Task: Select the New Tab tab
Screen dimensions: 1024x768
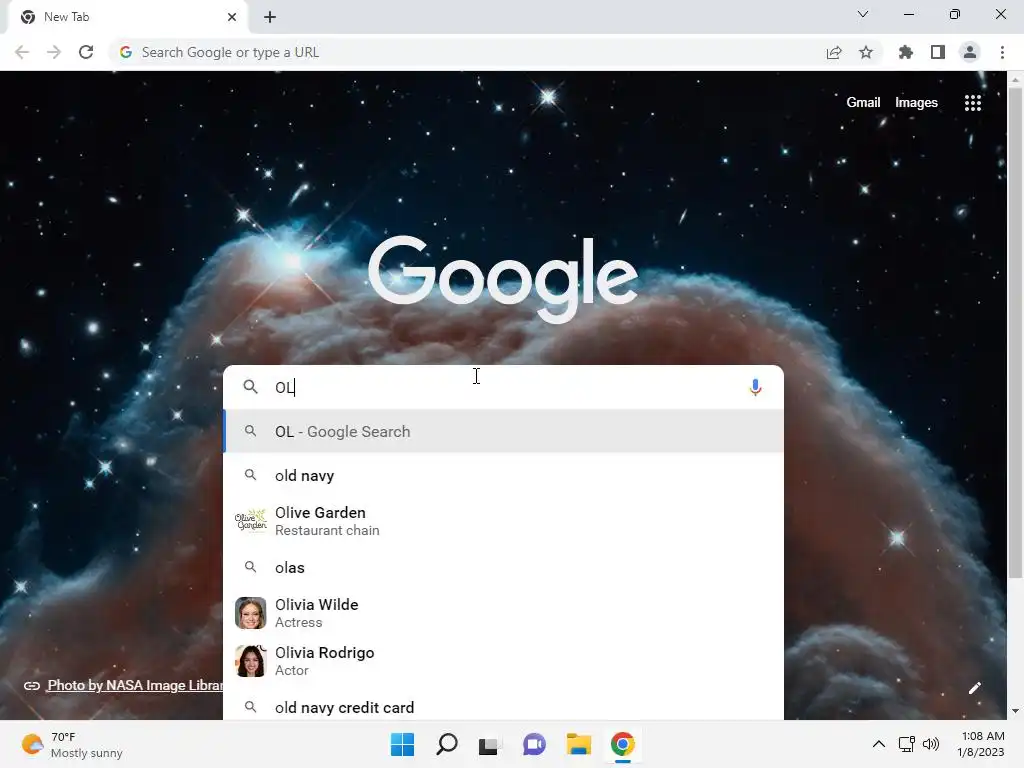Action: pos(127,17)
